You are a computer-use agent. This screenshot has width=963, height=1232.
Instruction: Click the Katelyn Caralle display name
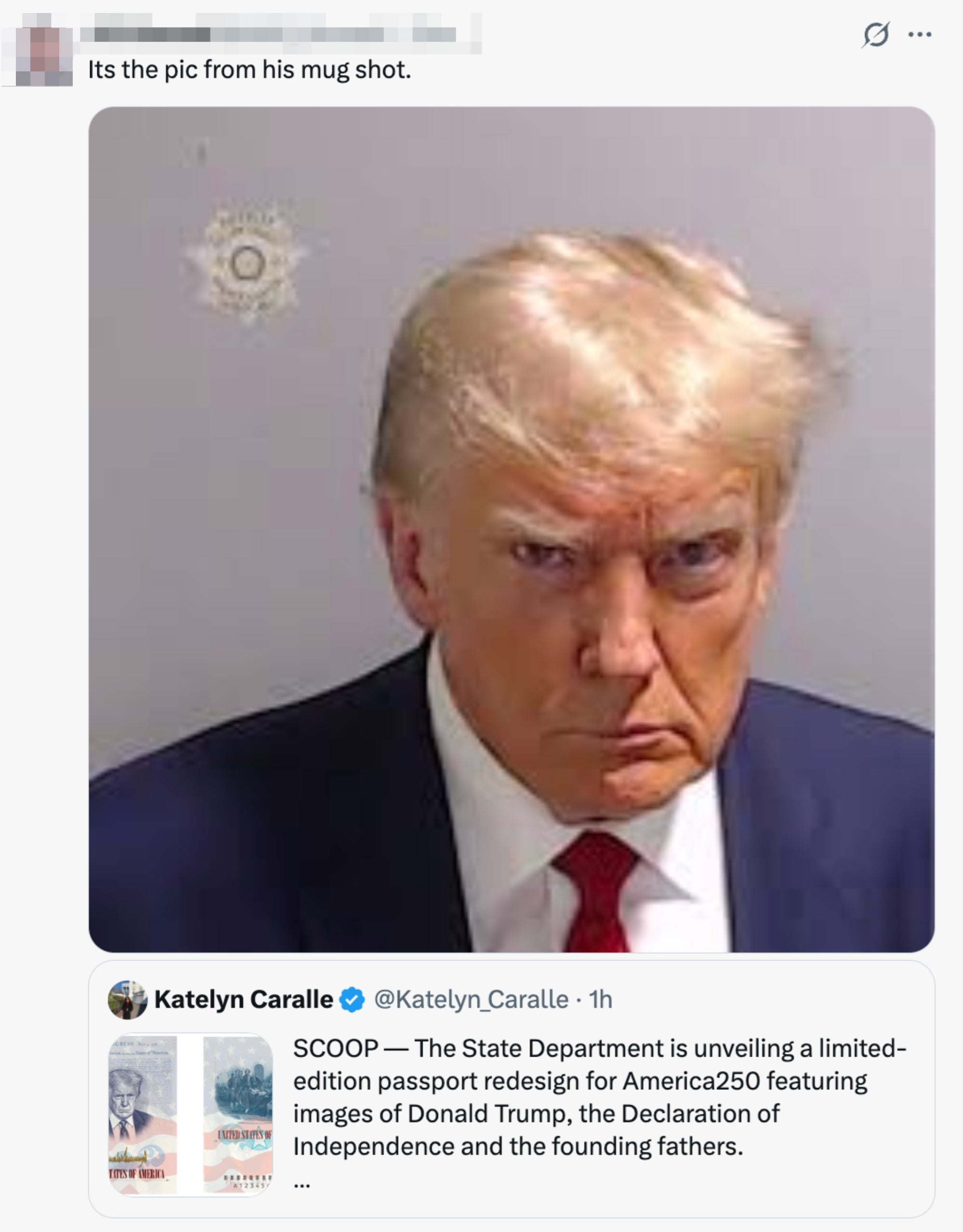[x=244, y=1000]
